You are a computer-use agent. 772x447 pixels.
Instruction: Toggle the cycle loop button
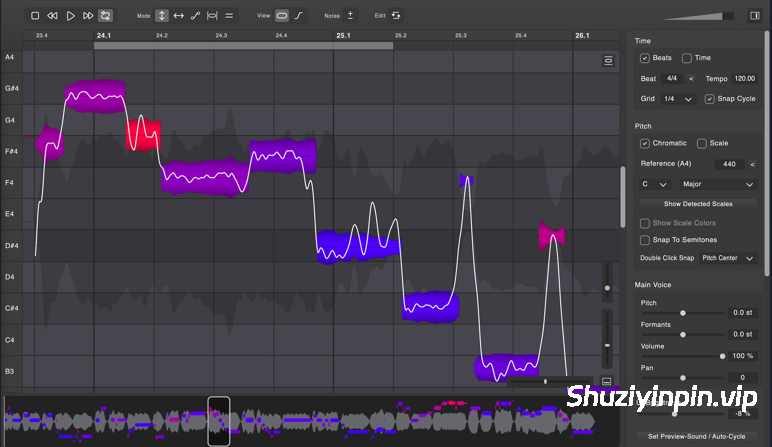click(x=105, y=16)
